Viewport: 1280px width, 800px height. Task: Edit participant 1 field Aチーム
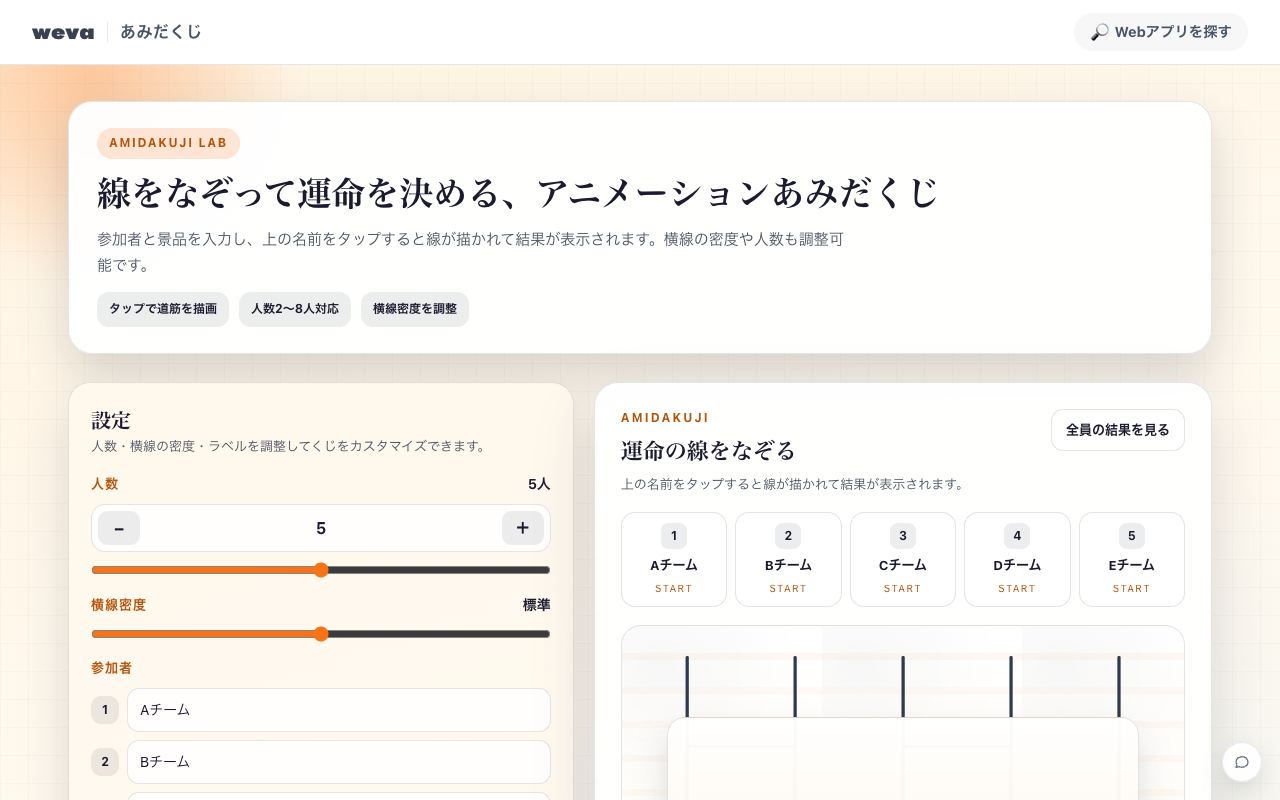(339, 710)
